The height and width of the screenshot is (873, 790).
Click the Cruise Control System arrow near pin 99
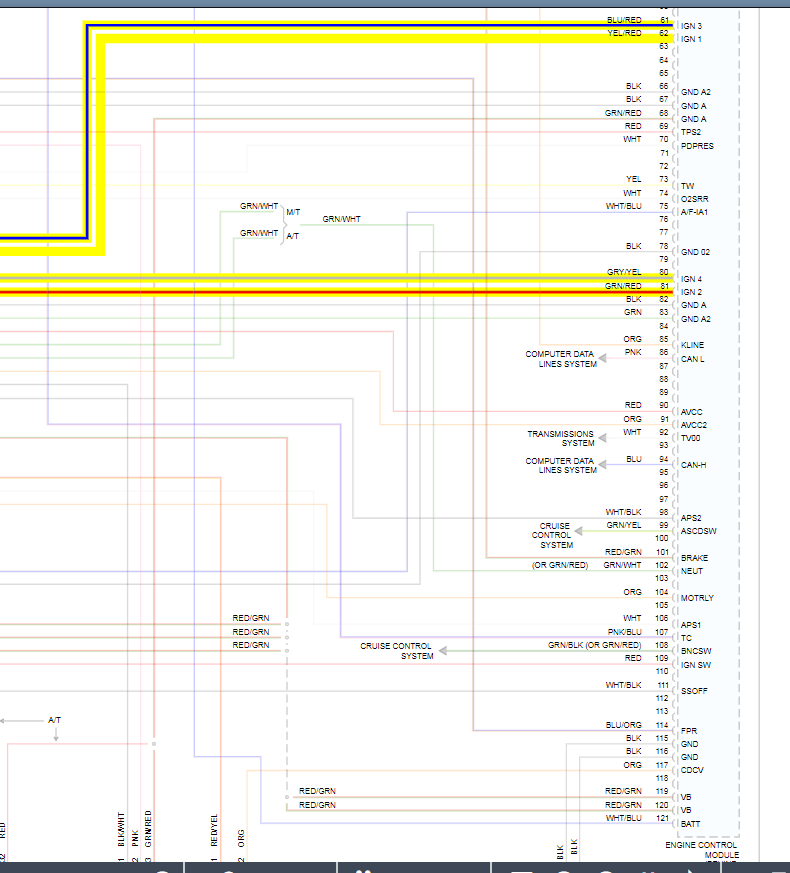[x=579, y=531]
